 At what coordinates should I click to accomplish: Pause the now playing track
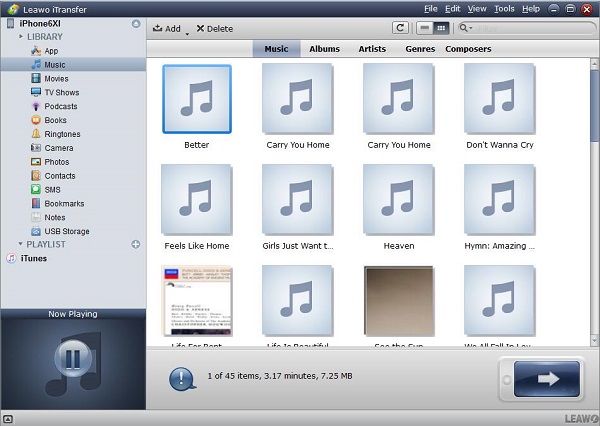click(73, 357)
